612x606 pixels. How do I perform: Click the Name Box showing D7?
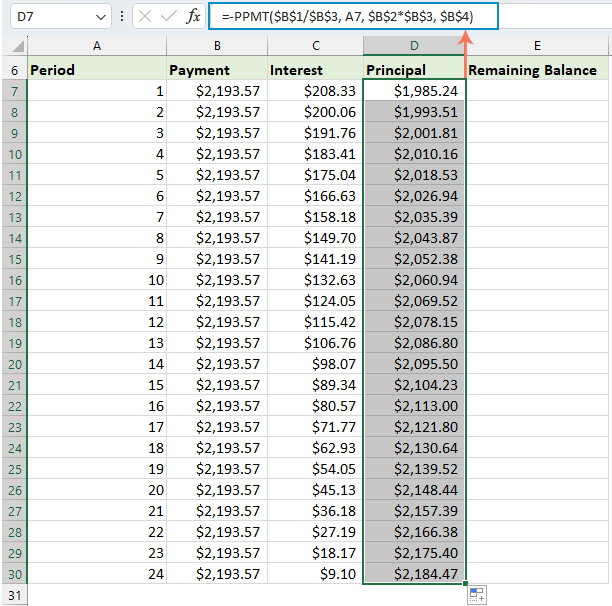coord(48,17)
